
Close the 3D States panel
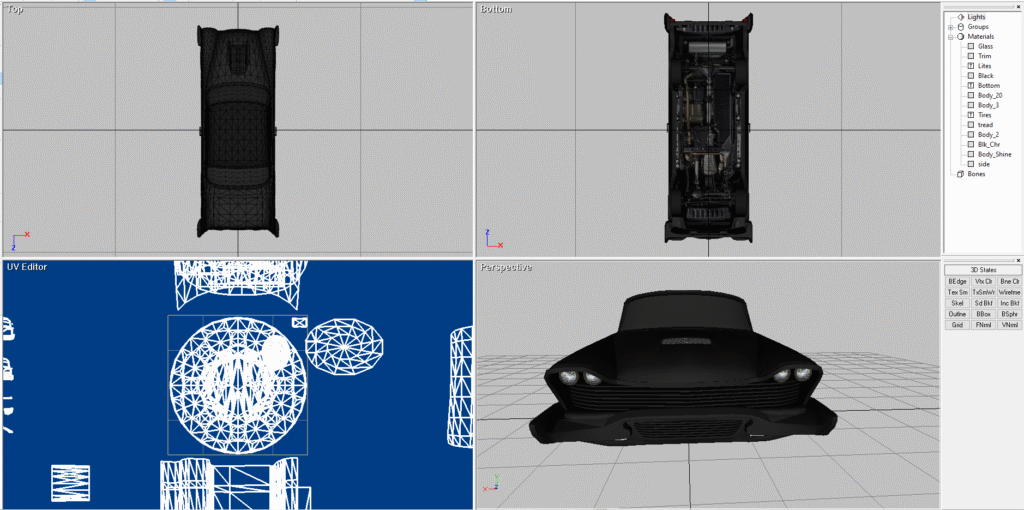pyautogui.click(x=1018, y=260)
